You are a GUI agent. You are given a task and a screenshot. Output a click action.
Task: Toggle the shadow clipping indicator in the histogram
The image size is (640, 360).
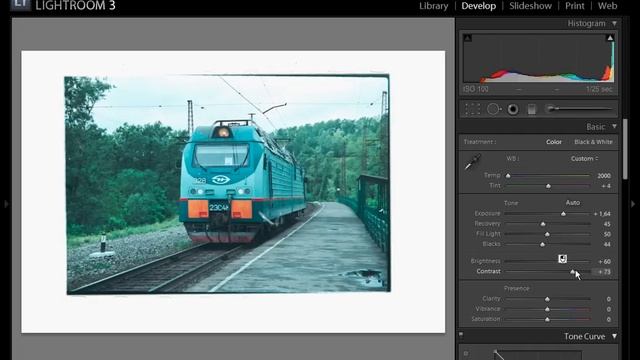(468, 38)
